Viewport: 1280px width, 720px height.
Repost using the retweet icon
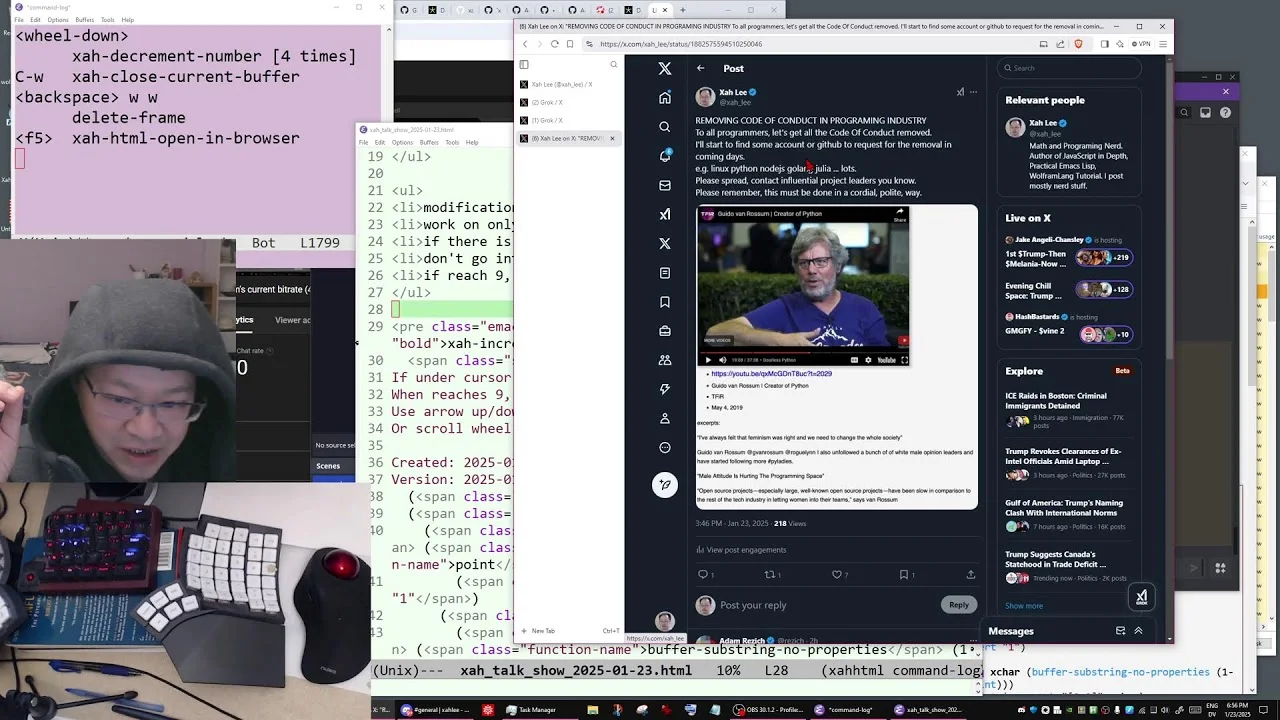[x=770, y=575]
